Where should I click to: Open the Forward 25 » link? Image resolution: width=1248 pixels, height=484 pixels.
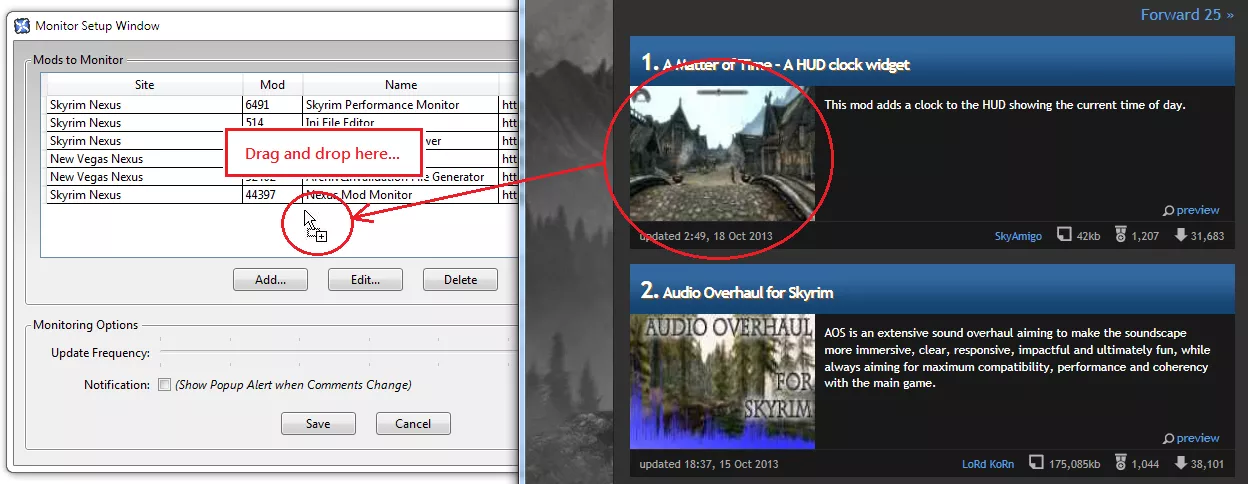pyautogui.click(x=1187, y=15)
